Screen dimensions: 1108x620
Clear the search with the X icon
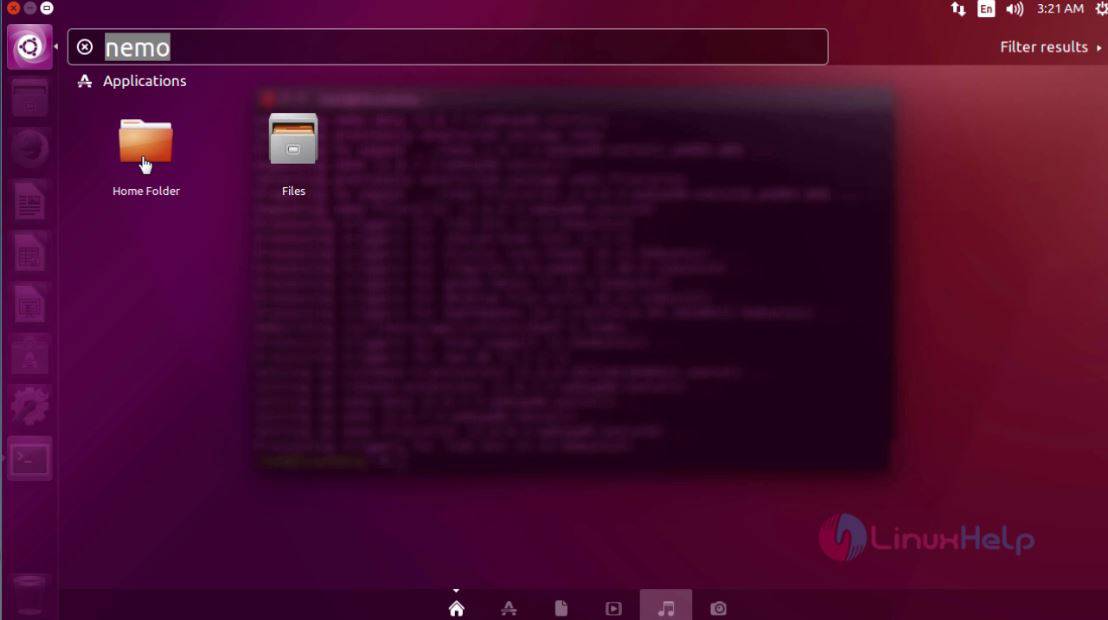[x=85, y=47]
